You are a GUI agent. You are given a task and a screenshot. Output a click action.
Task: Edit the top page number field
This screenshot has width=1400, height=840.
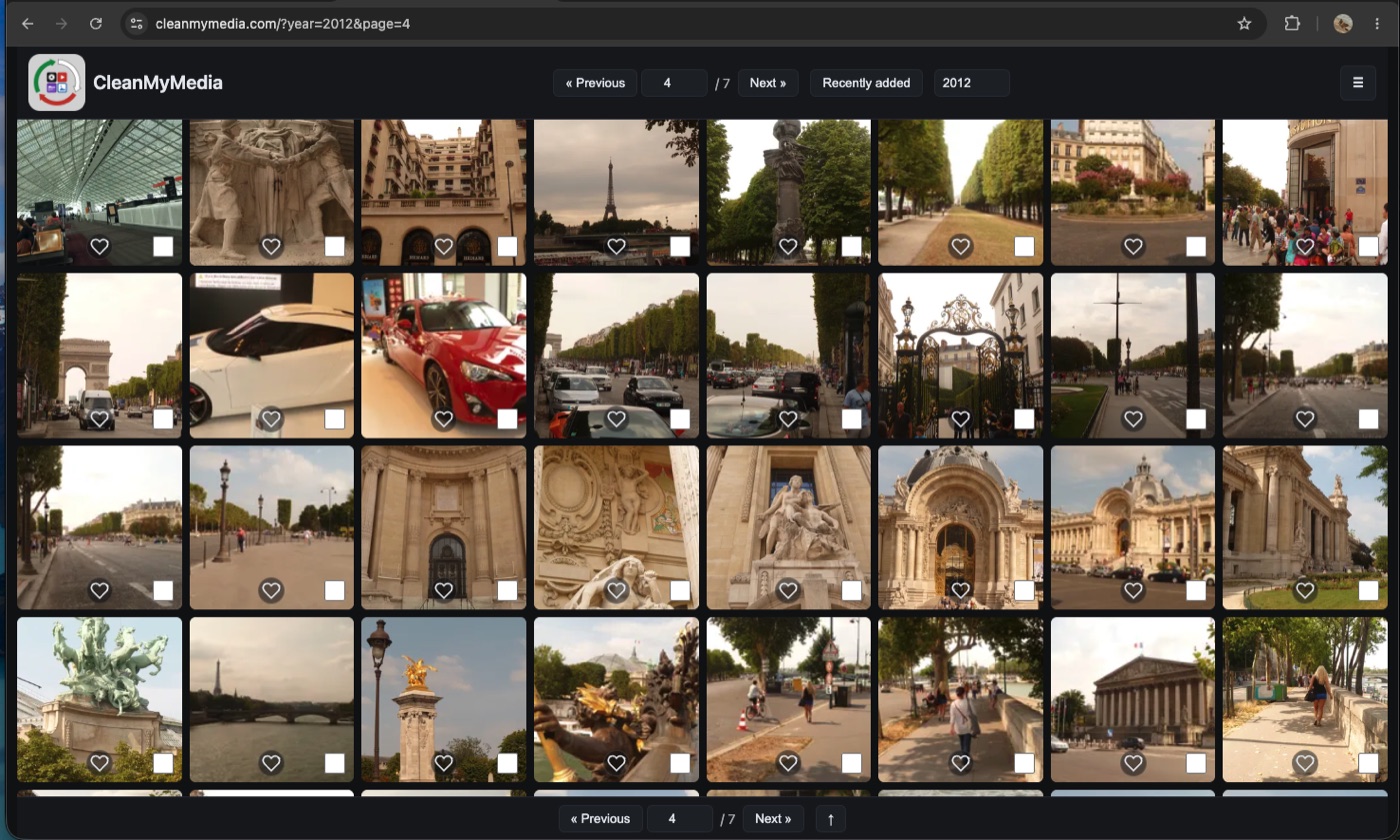(674, 83)
